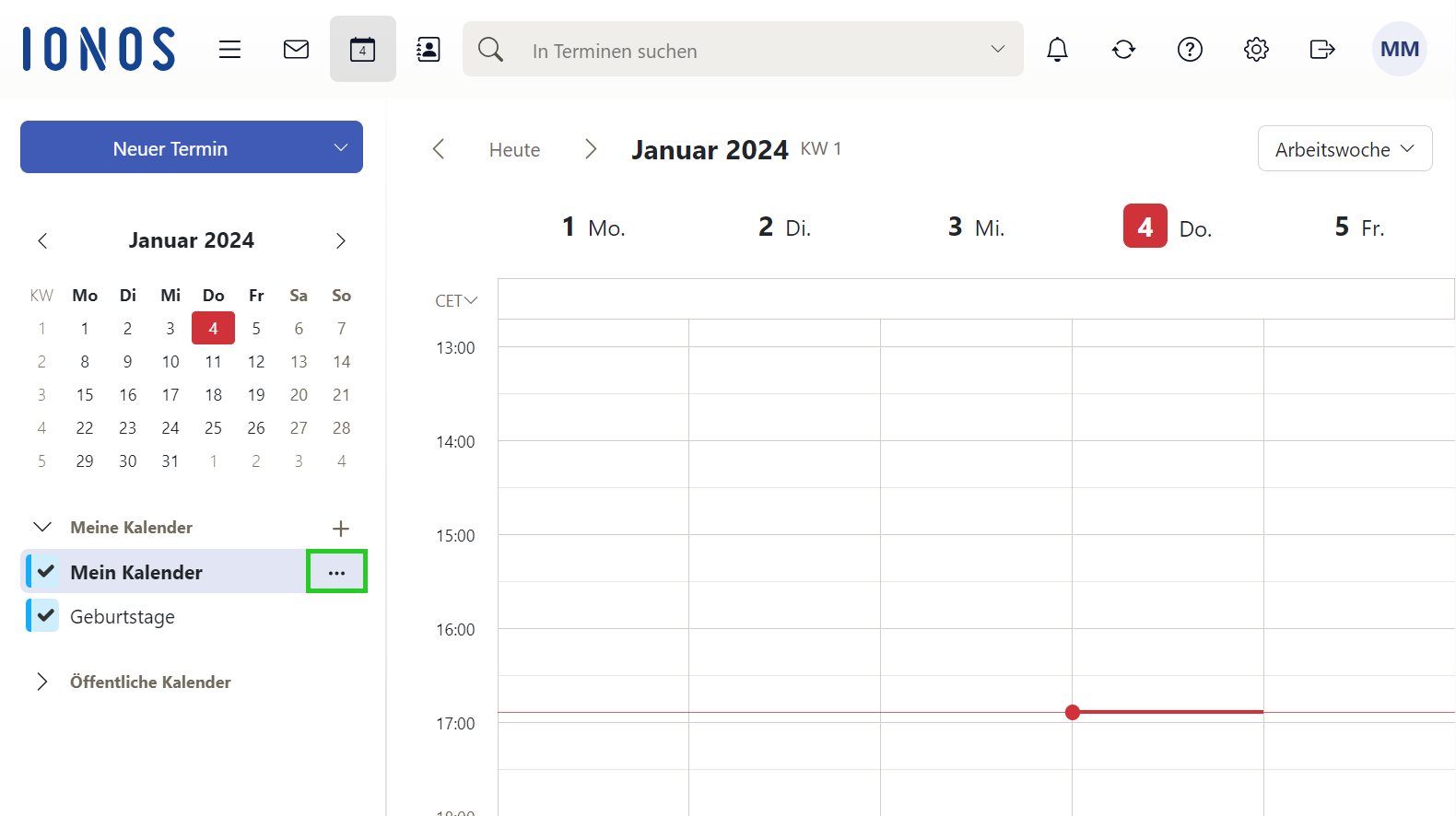Viewport: 1456px width, 816px height.
Task: Click Wednesday 15:00 time slot
Action: [977, 558]
